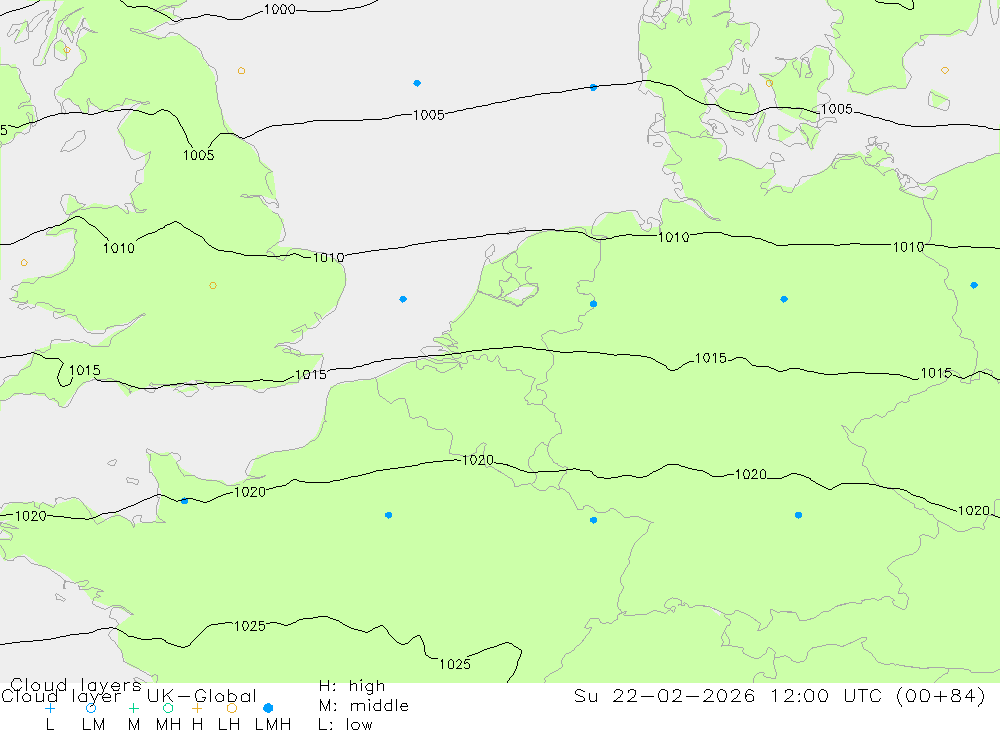Click the 1020 label over Belgium-Luxembourg area
This screenshot has width=1000, height=733.
point(478,461)
